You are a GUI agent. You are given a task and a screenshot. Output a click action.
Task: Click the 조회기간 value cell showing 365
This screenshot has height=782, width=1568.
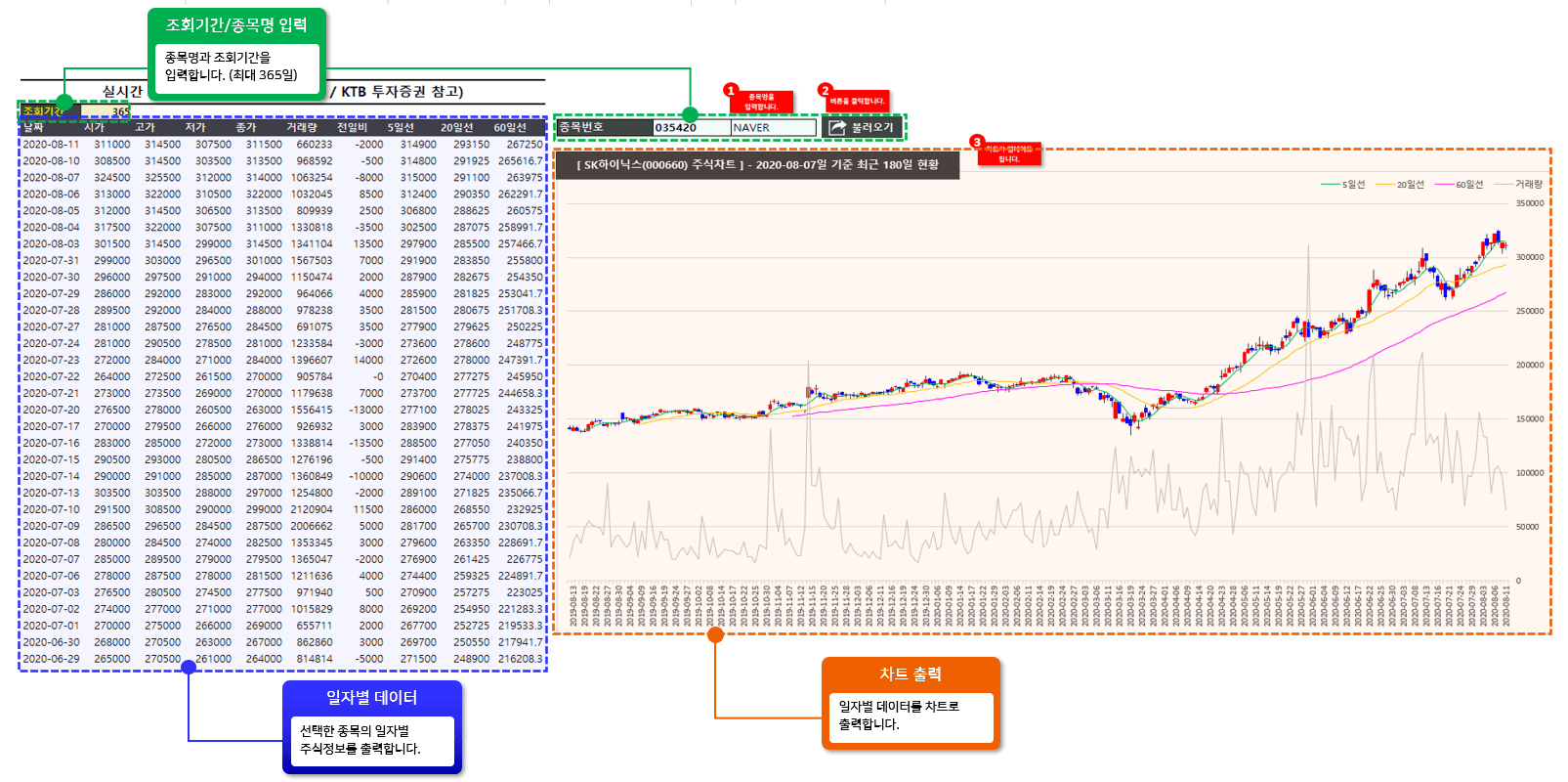(x=106, y=111)
